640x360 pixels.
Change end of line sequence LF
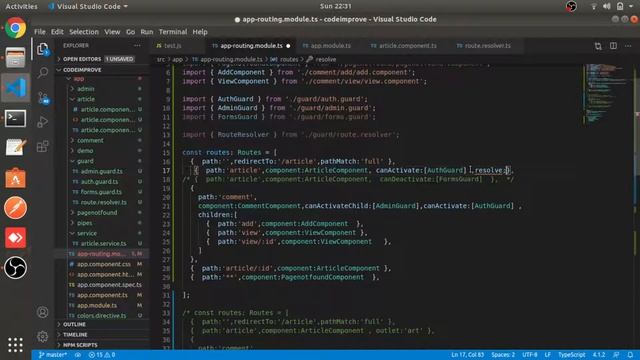(547, 355)
